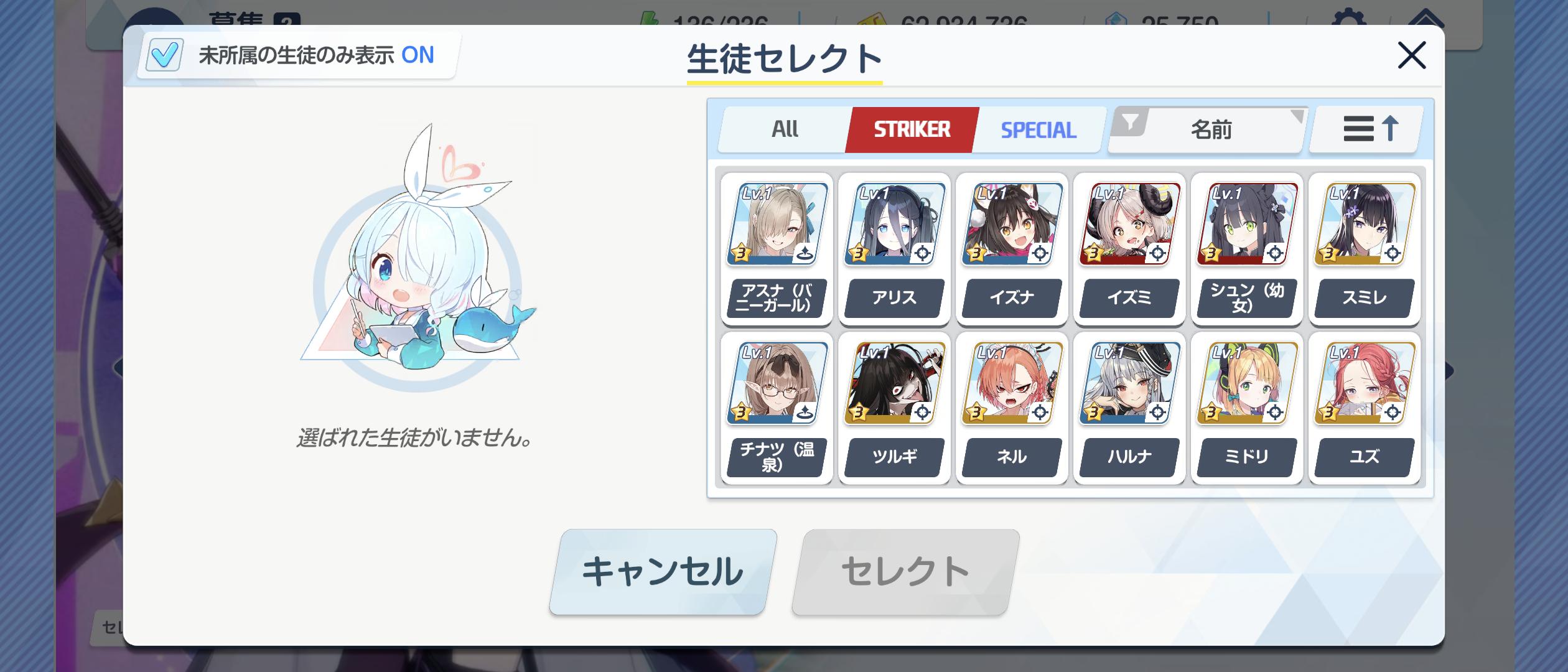Open filter funnel icon beside 名前
Image resolution: width=1568 pixels, height=672 pixels.
tap(1130, 121)
